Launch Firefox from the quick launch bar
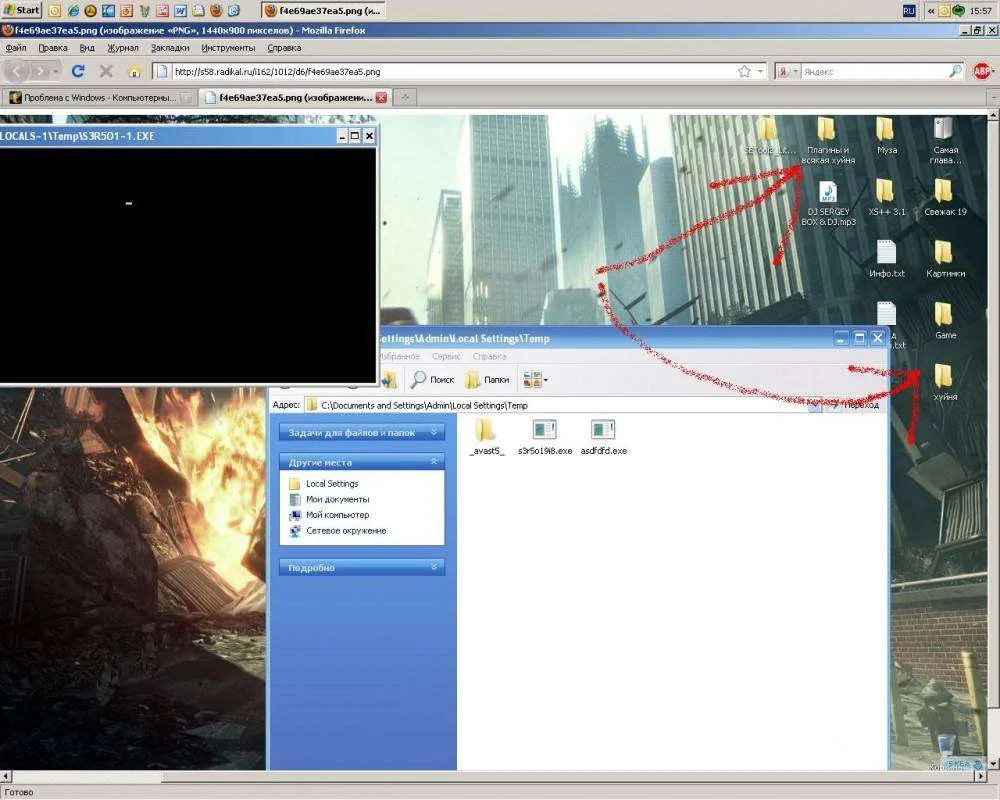 pos(216,10)
